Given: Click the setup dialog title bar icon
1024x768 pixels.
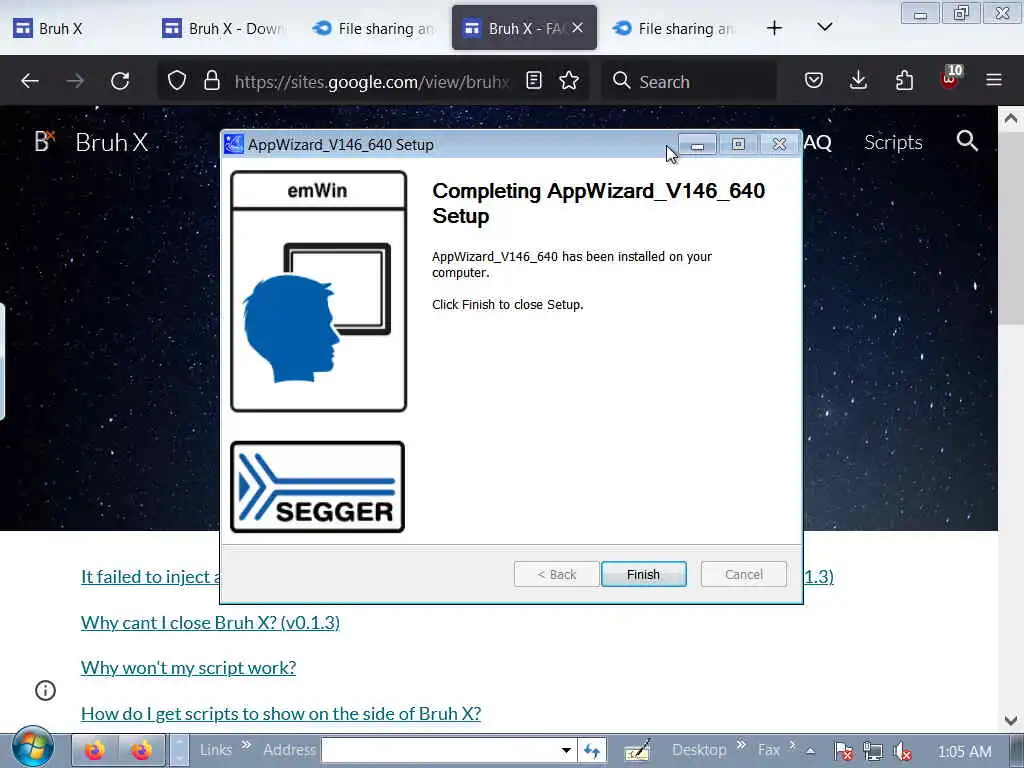Looking at the screenshot, I should click(233, 144).
